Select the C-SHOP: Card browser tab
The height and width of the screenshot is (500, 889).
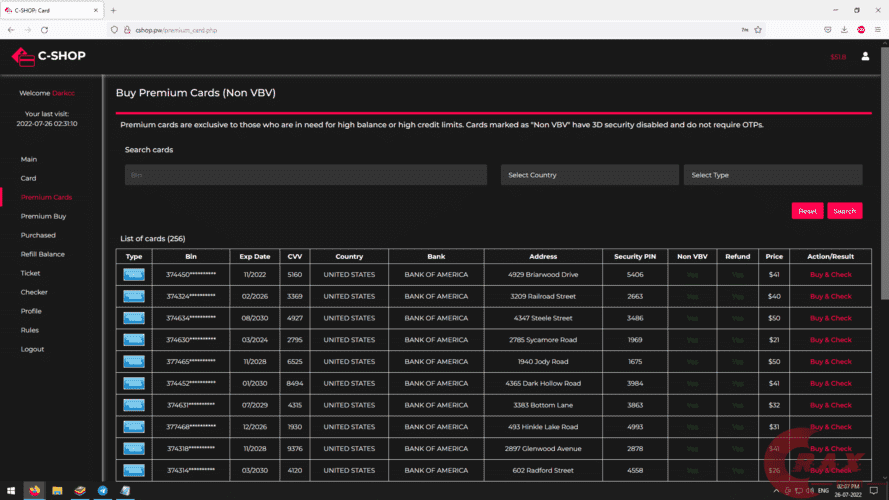51,10
